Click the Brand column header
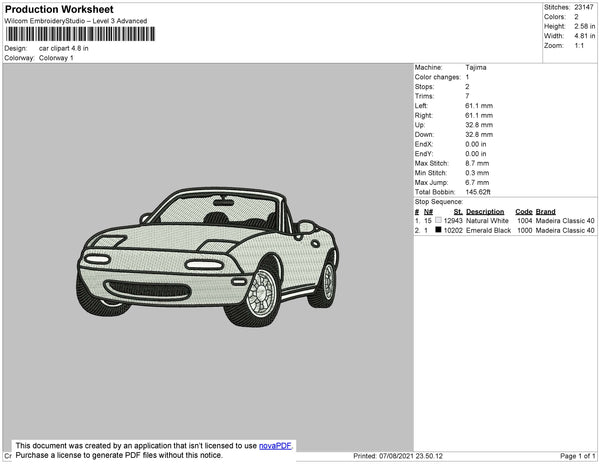Image resolution: width=600 pixels, height=464 pixels. click(x=545, y=211)
